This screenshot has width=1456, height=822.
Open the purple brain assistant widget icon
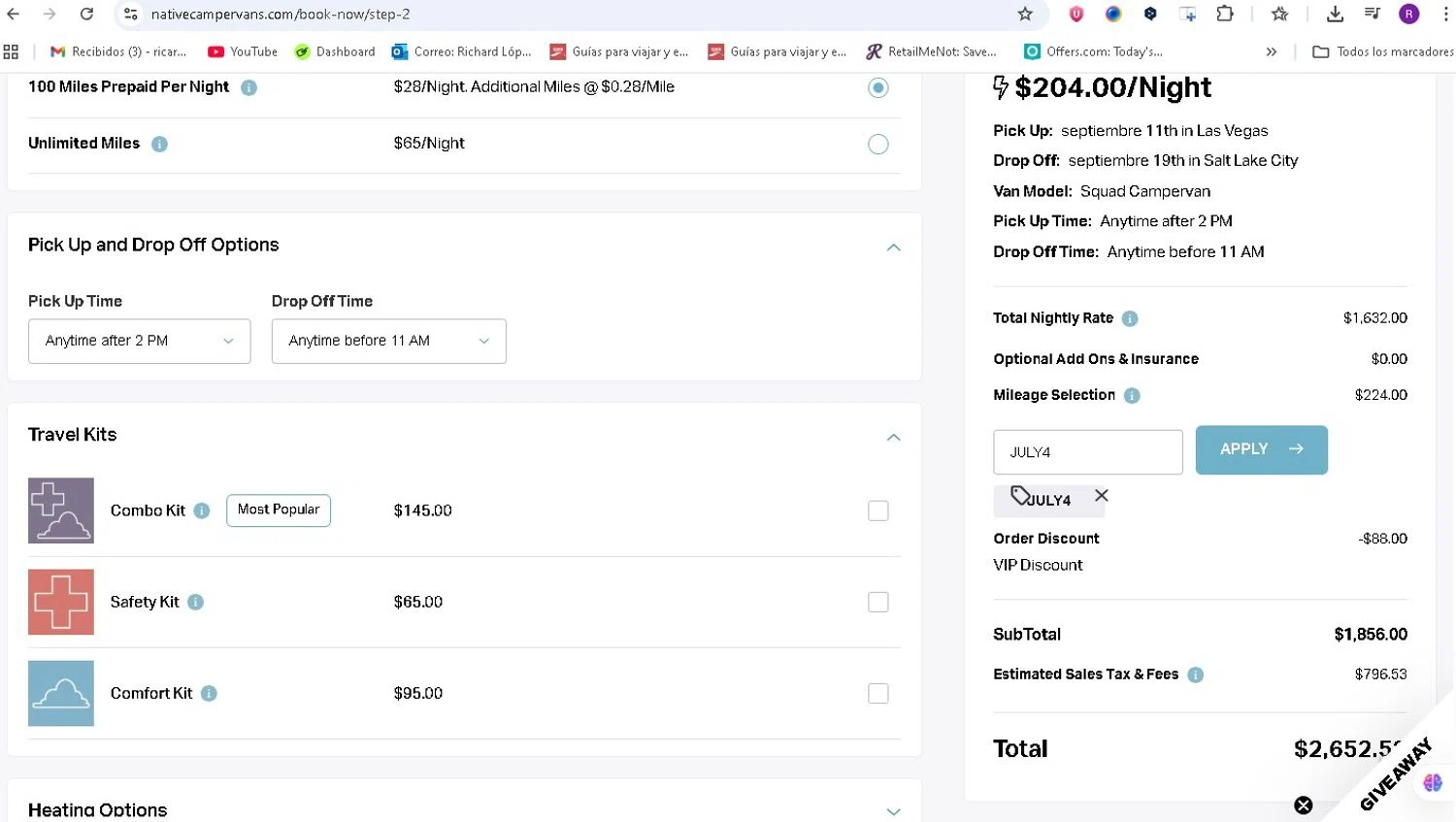click(1433, 783)
